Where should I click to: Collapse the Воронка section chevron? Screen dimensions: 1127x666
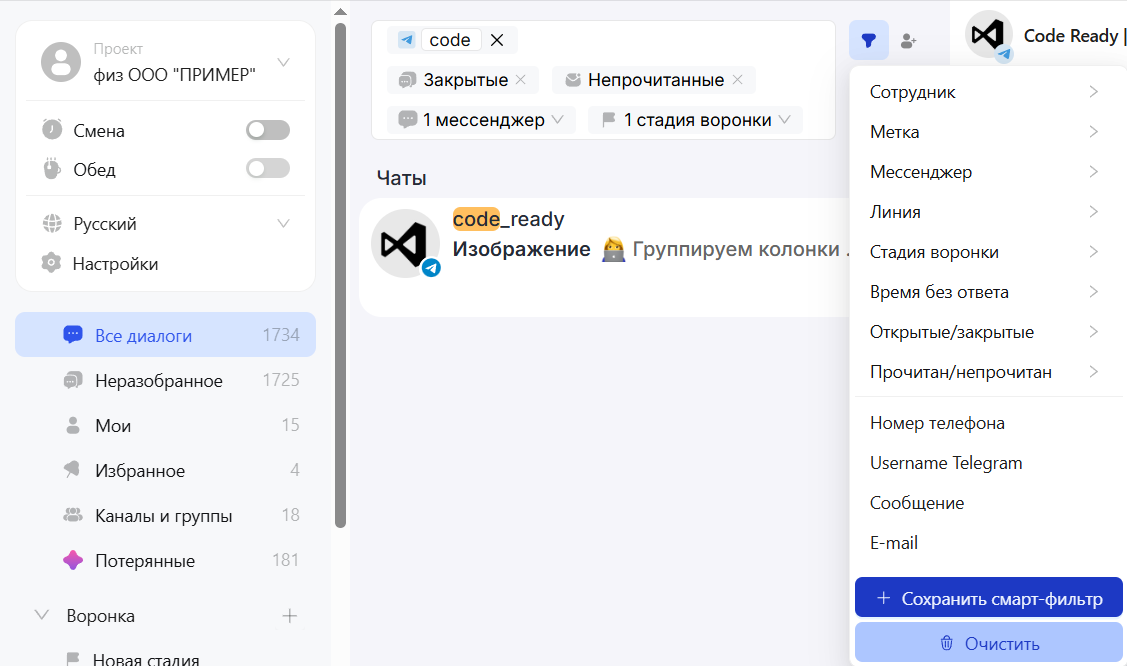42,616
